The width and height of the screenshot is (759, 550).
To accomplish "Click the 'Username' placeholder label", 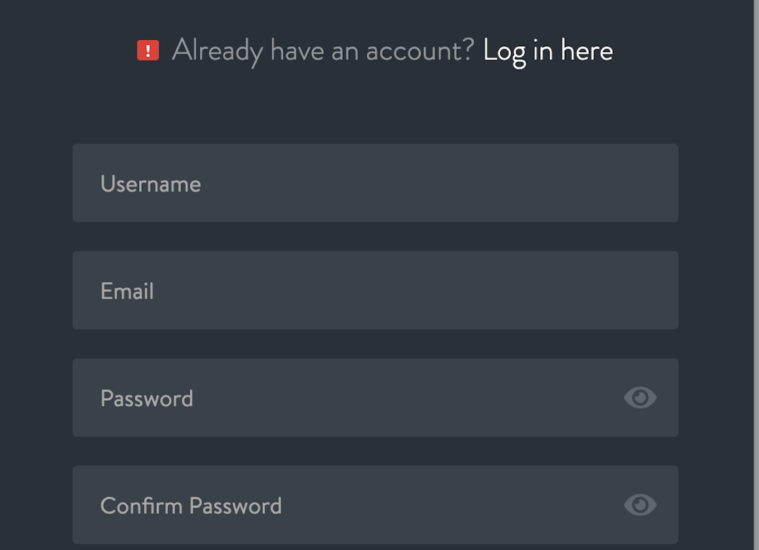I will click(x=151, y=184).
